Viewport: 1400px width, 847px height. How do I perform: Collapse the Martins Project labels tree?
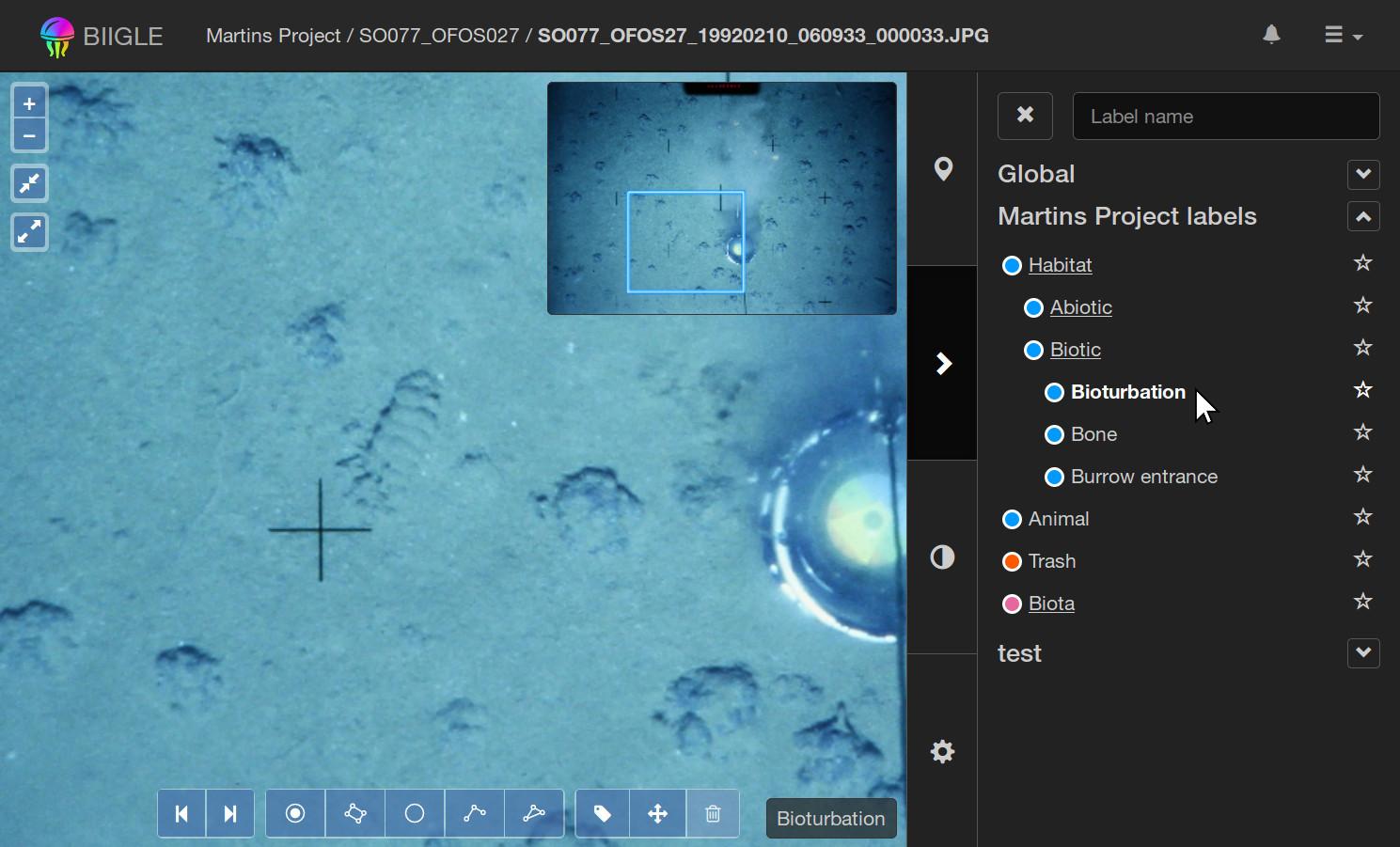pyautogui.click(x=1362, y=216)
